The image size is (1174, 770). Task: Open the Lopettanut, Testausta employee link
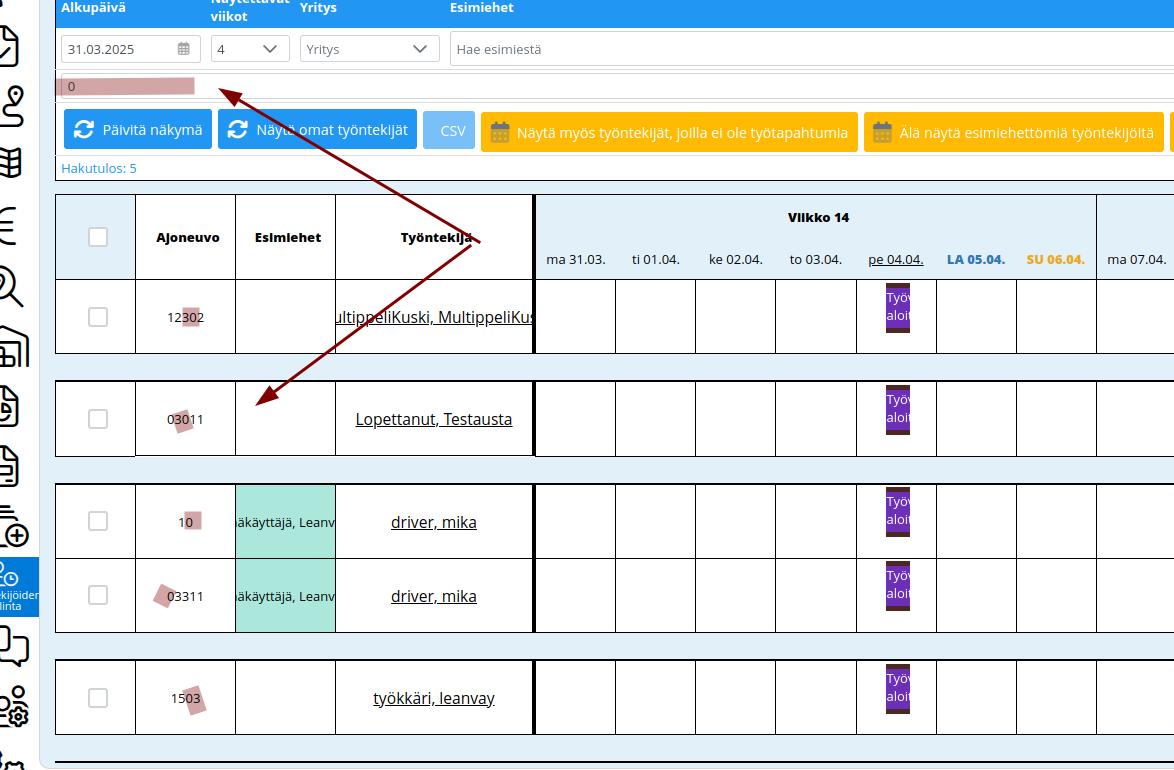(x=434, y=419)
